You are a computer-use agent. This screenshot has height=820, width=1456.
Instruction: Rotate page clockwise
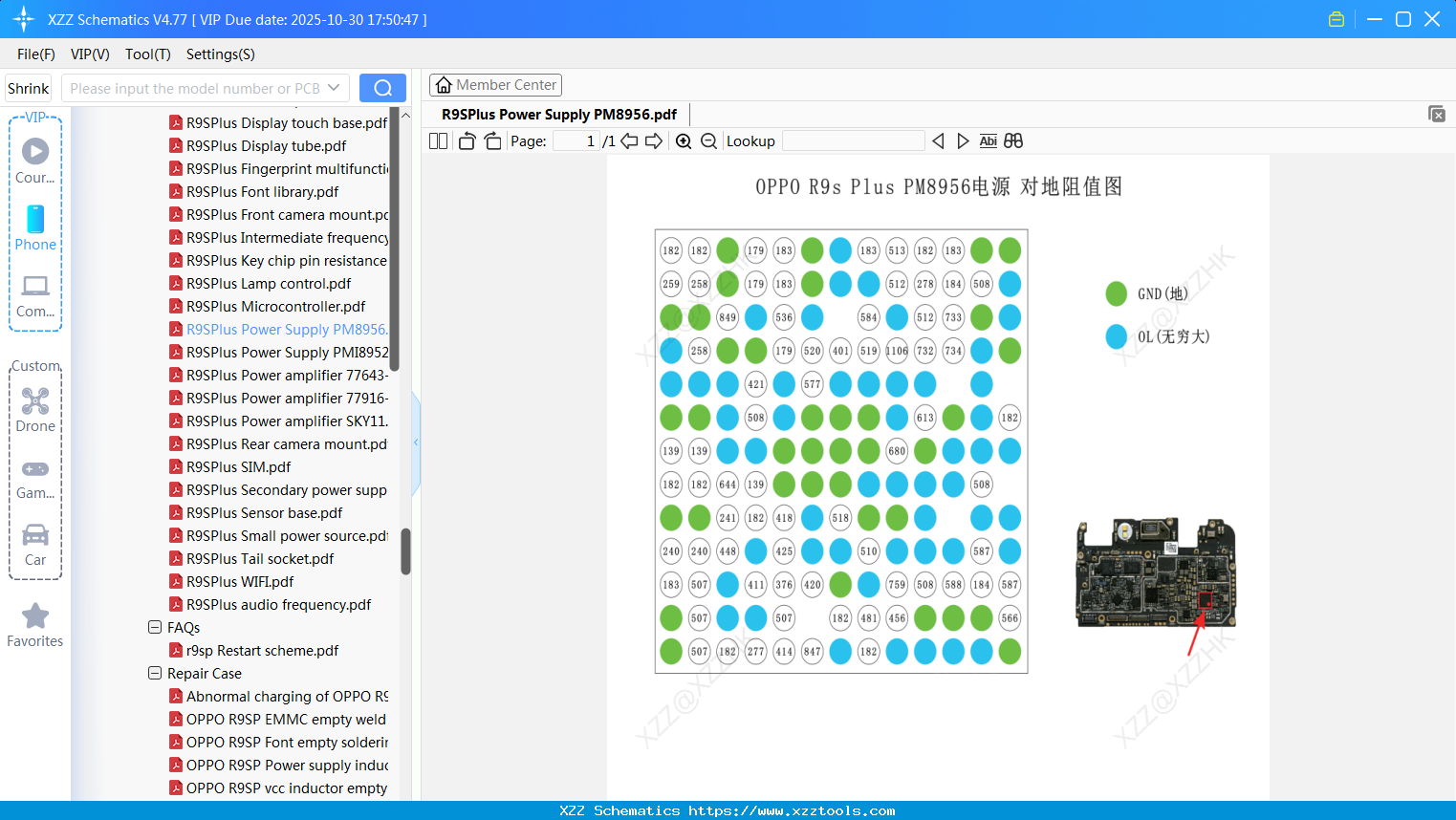[492, 141]
